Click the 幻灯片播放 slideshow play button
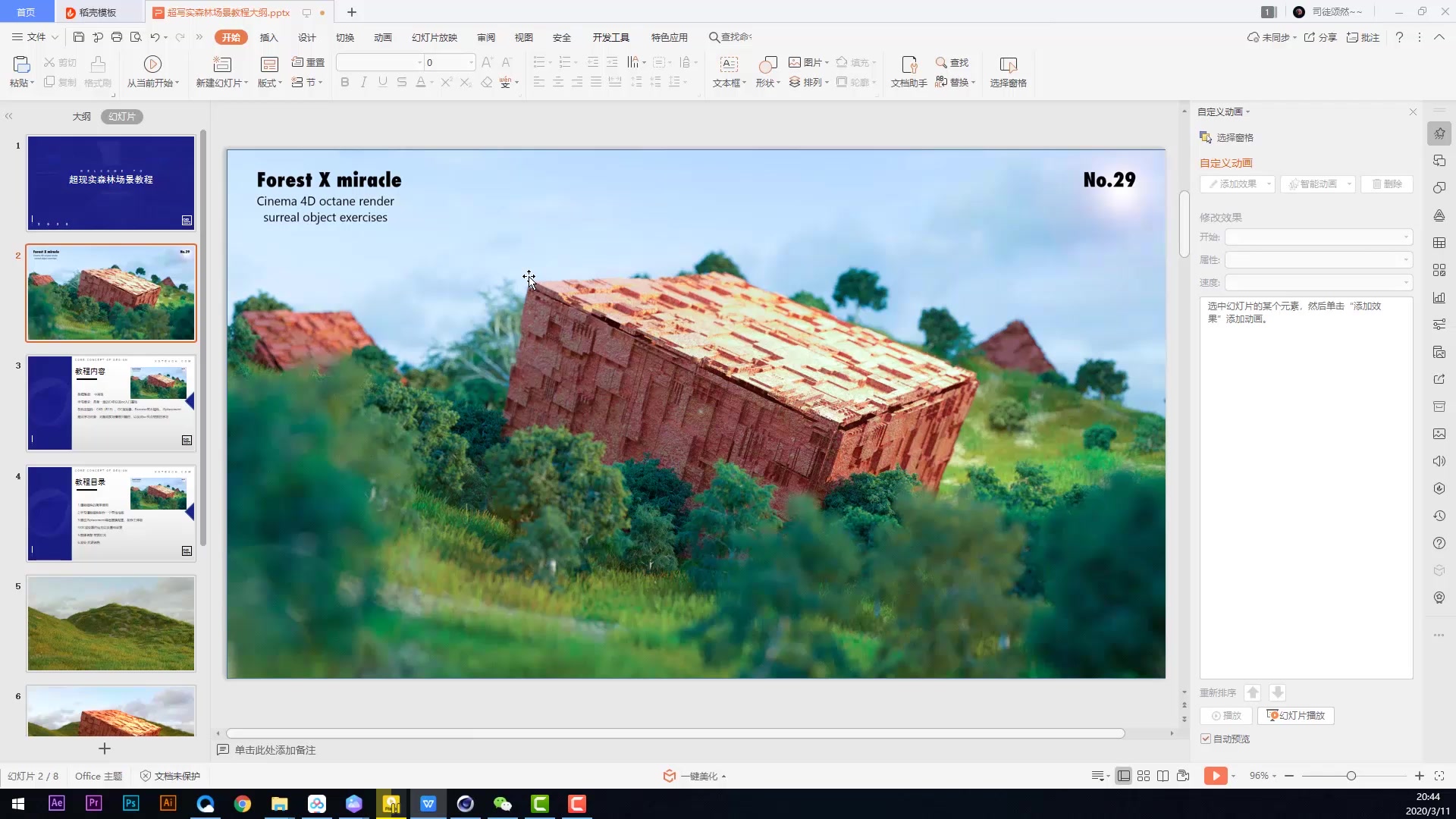This screenshot has height=819, width=1456. coord(1295,715)
